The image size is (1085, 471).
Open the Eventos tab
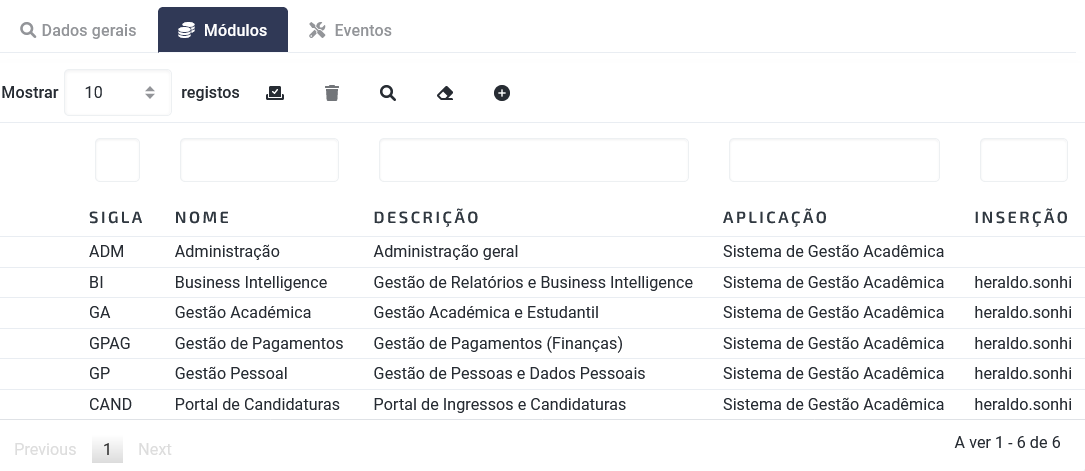point(350,30)
